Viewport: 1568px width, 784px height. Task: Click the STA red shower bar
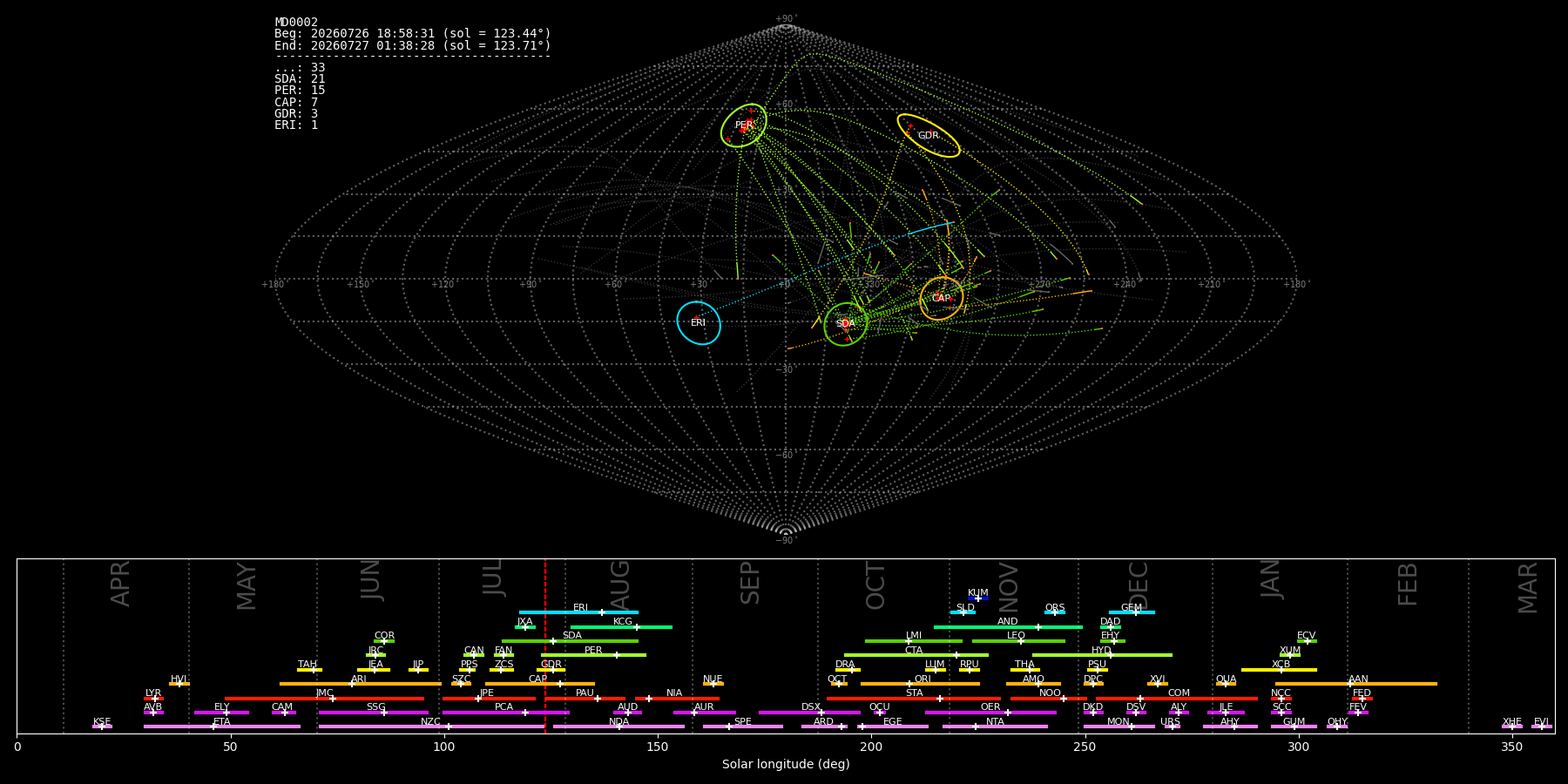914,698
